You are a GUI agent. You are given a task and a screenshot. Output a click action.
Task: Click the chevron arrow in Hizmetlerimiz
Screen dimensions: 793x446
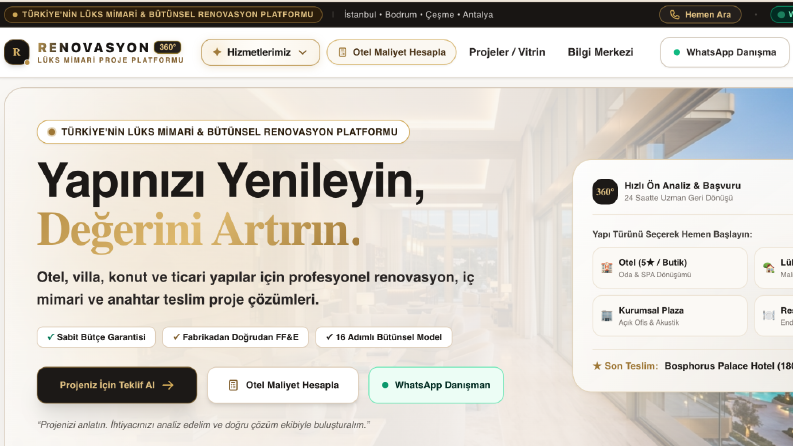coord(302,53)
